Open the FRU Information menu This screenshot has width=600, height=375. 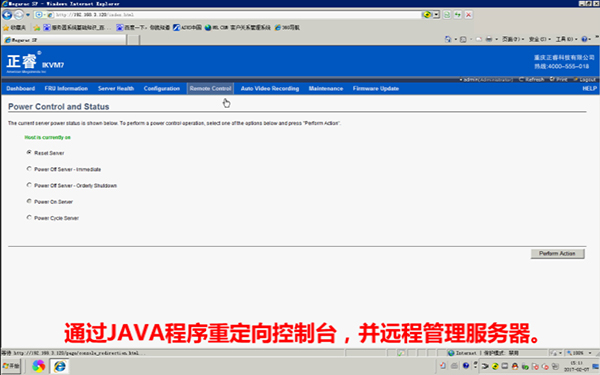(x=66, y=88)
